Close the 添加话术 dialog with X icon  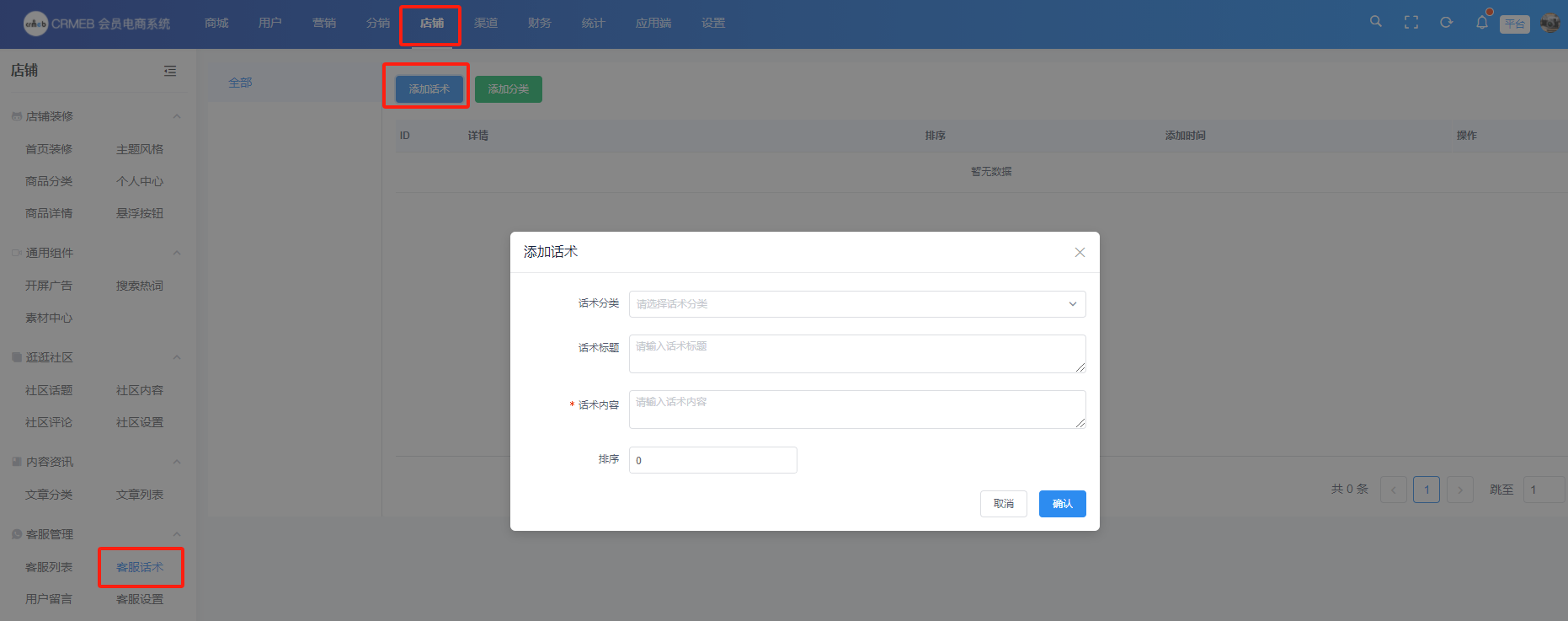(1080, 252)
